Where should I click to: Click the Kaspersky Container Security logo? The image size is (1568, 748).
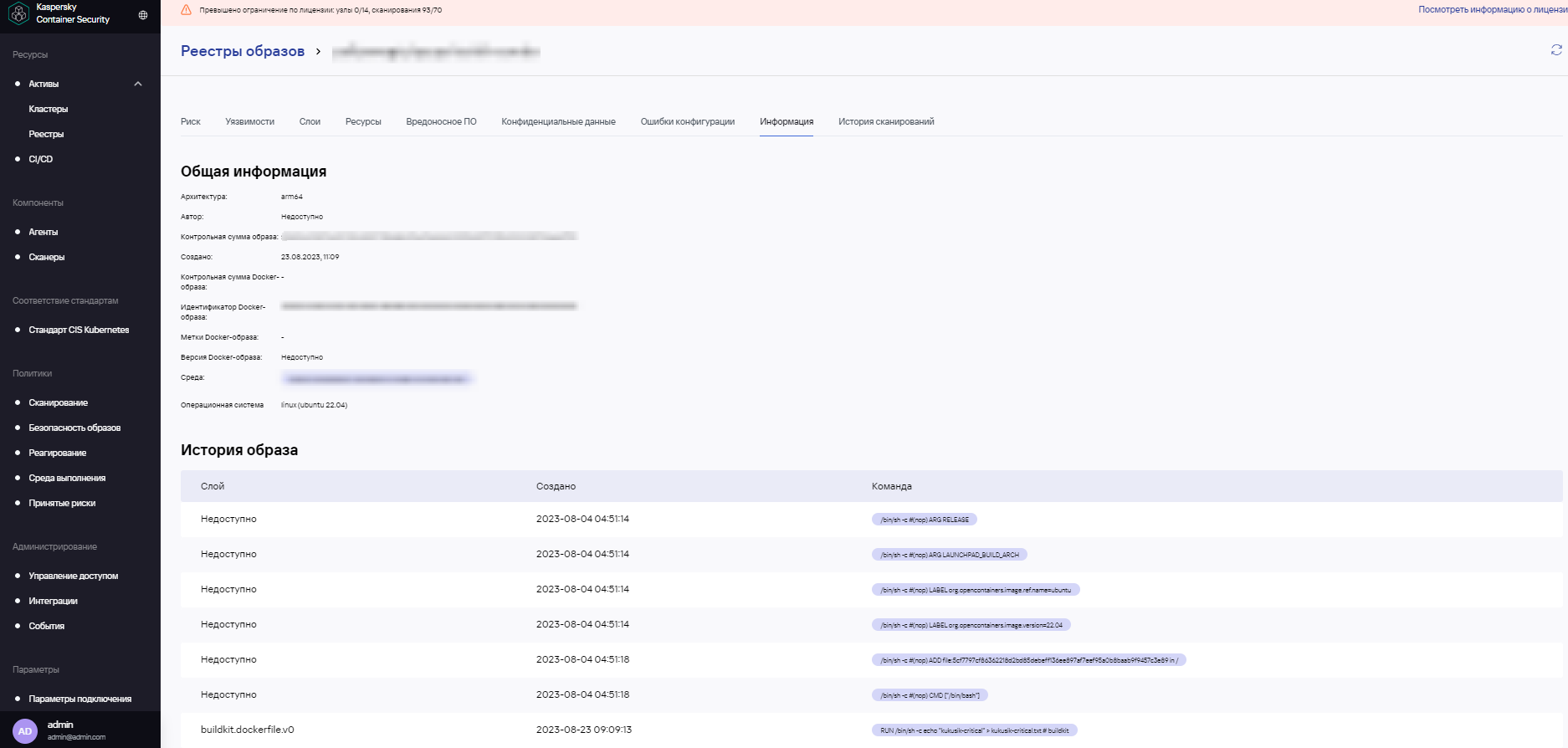pyautogui.click(x=18, y=13)
